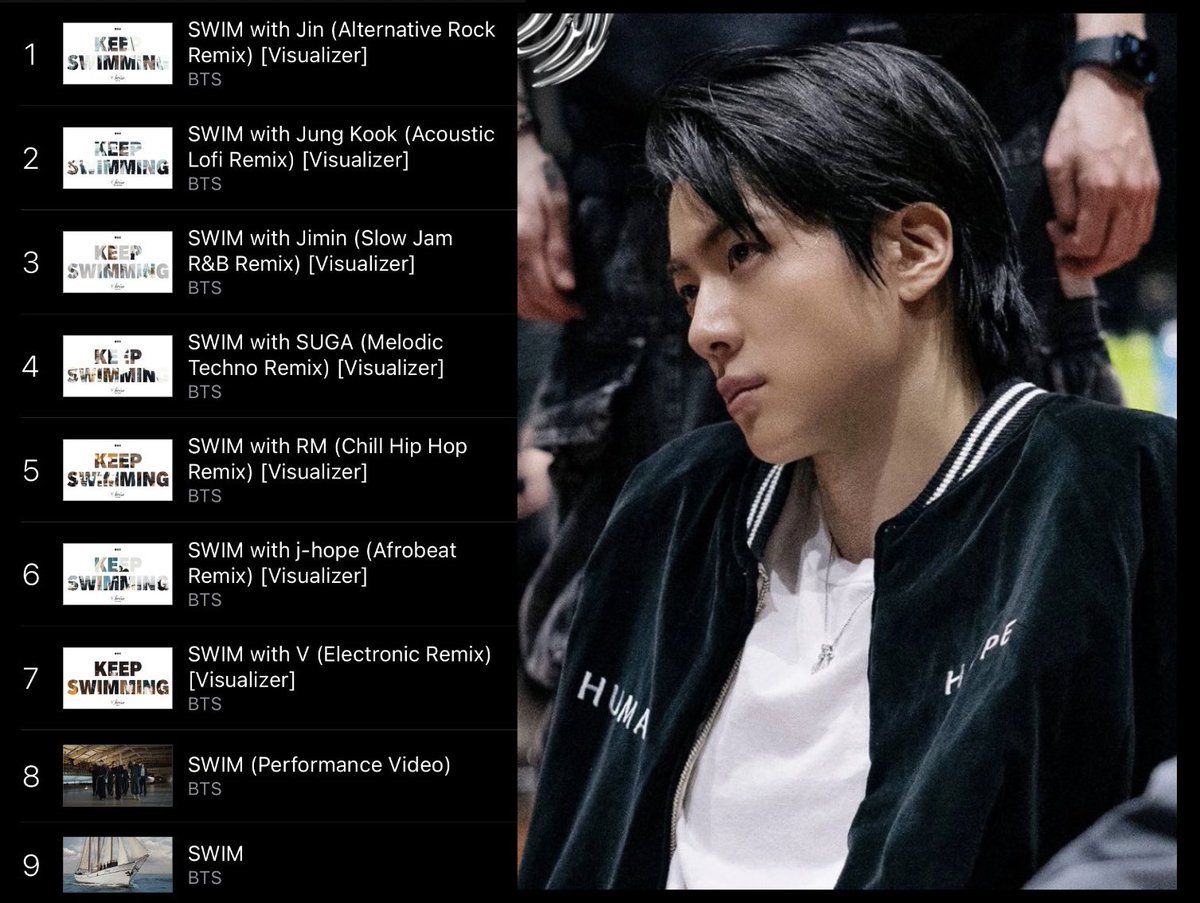Select title SWIM with V (Electronic Remix)
The image size is (1200, 903).
[x=340, y=667]
